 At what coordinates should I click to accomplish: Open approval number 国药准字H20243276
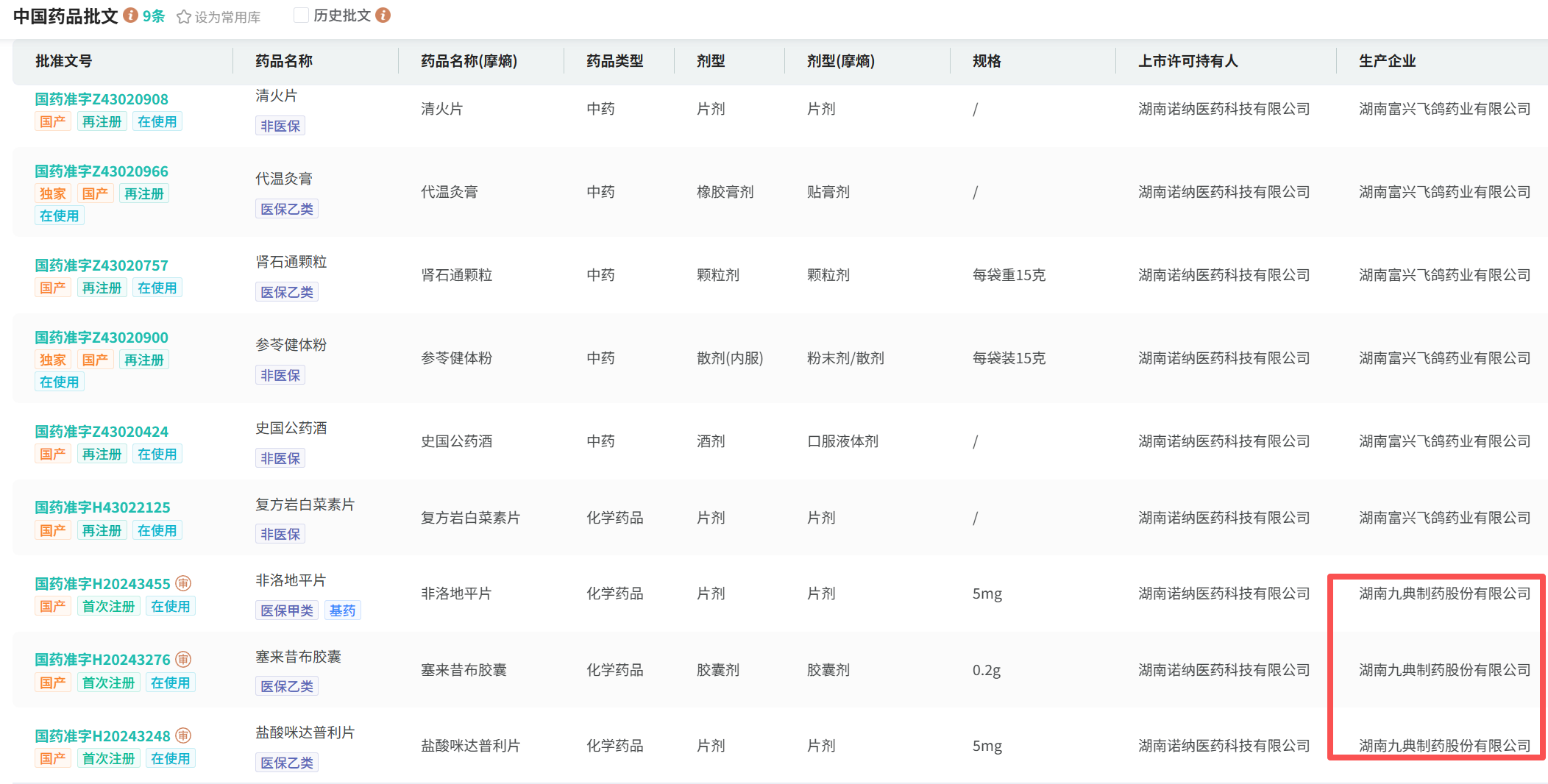[x=102, y=660]
